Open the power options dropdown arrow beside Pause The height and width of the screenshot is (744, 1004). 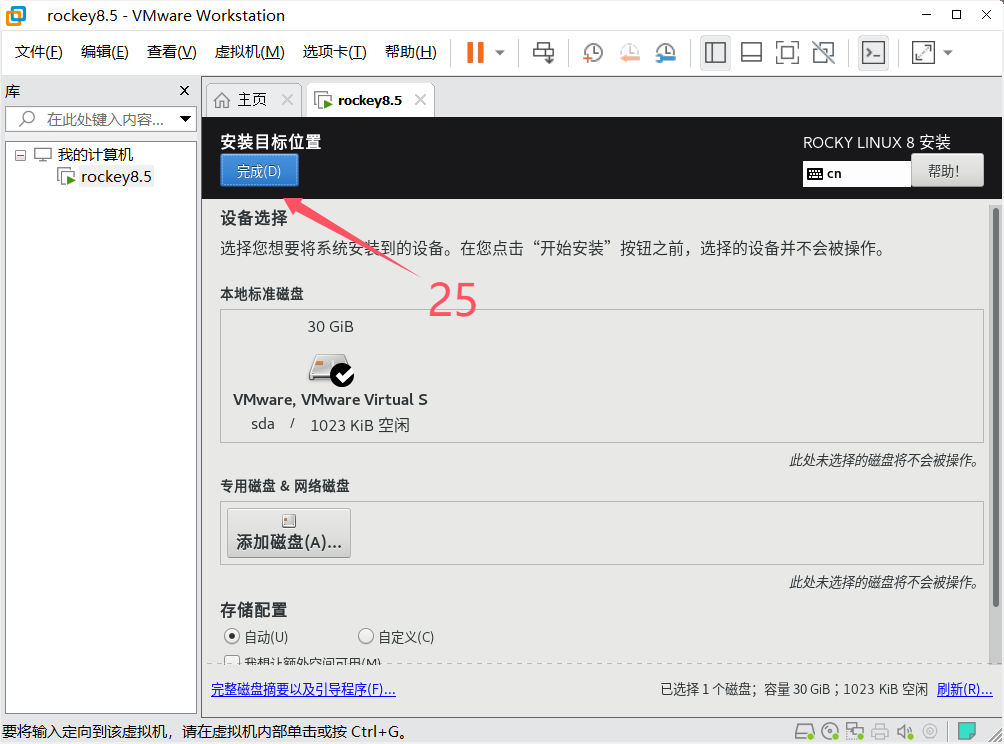click(500, 52)
